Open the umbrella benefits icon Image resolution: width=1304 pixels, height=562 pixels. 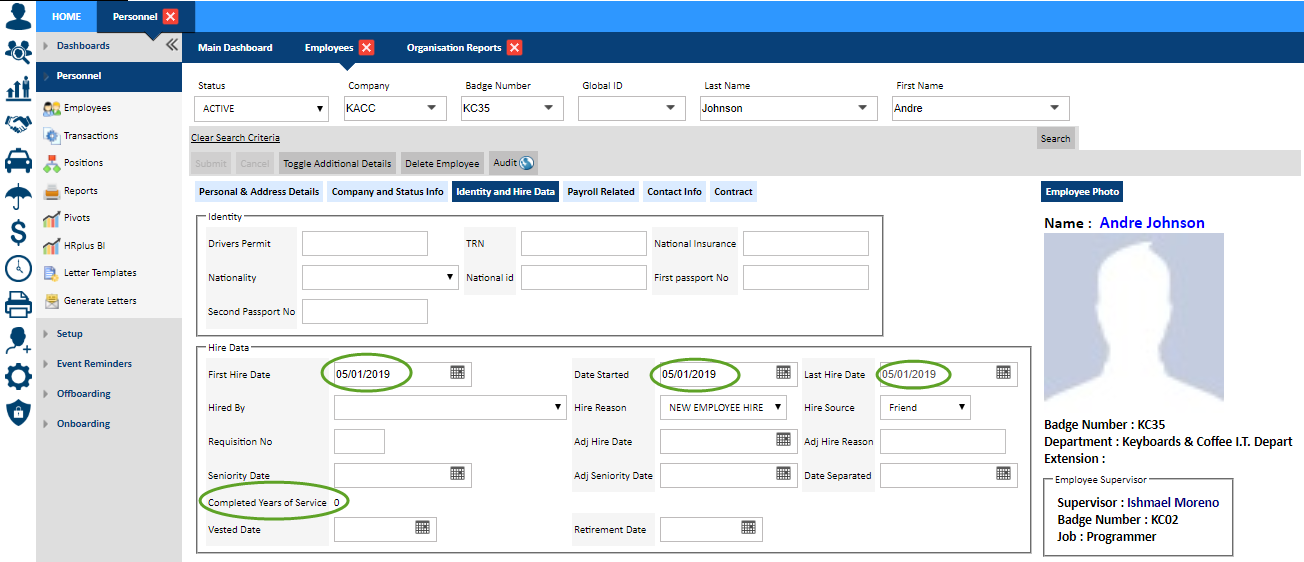18,196
